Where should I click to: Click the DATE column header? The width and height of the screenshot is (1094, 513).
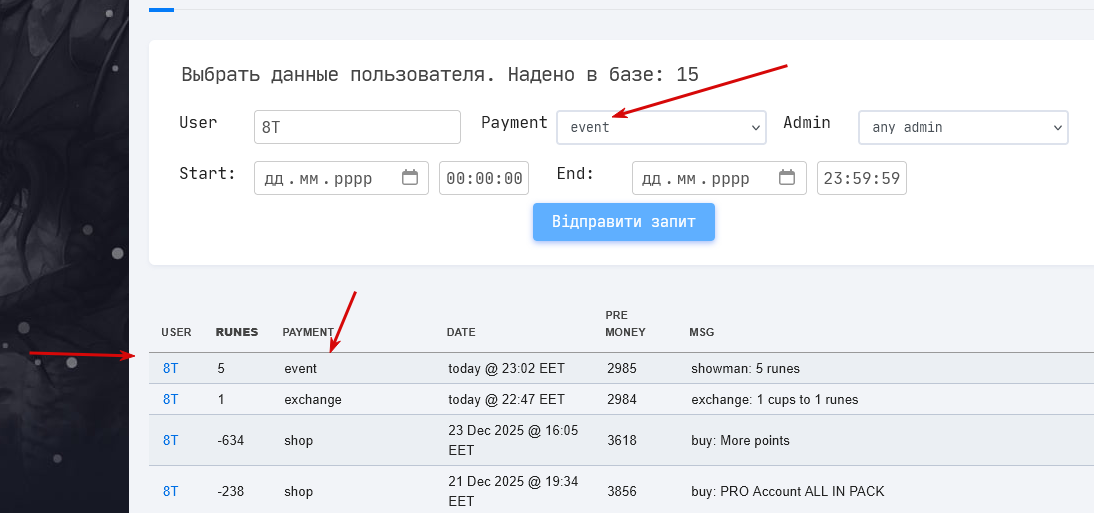[461, 332]
